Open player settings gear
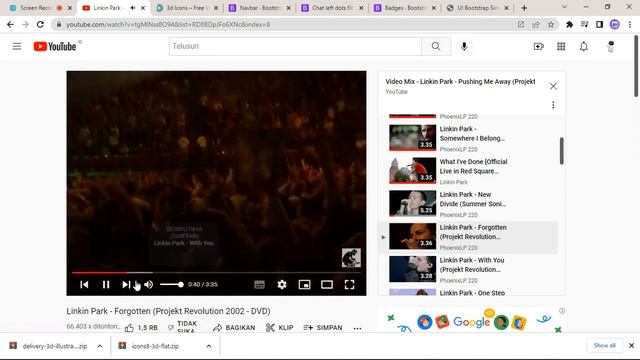Viewport: 640px width, 360px height. 282,284
